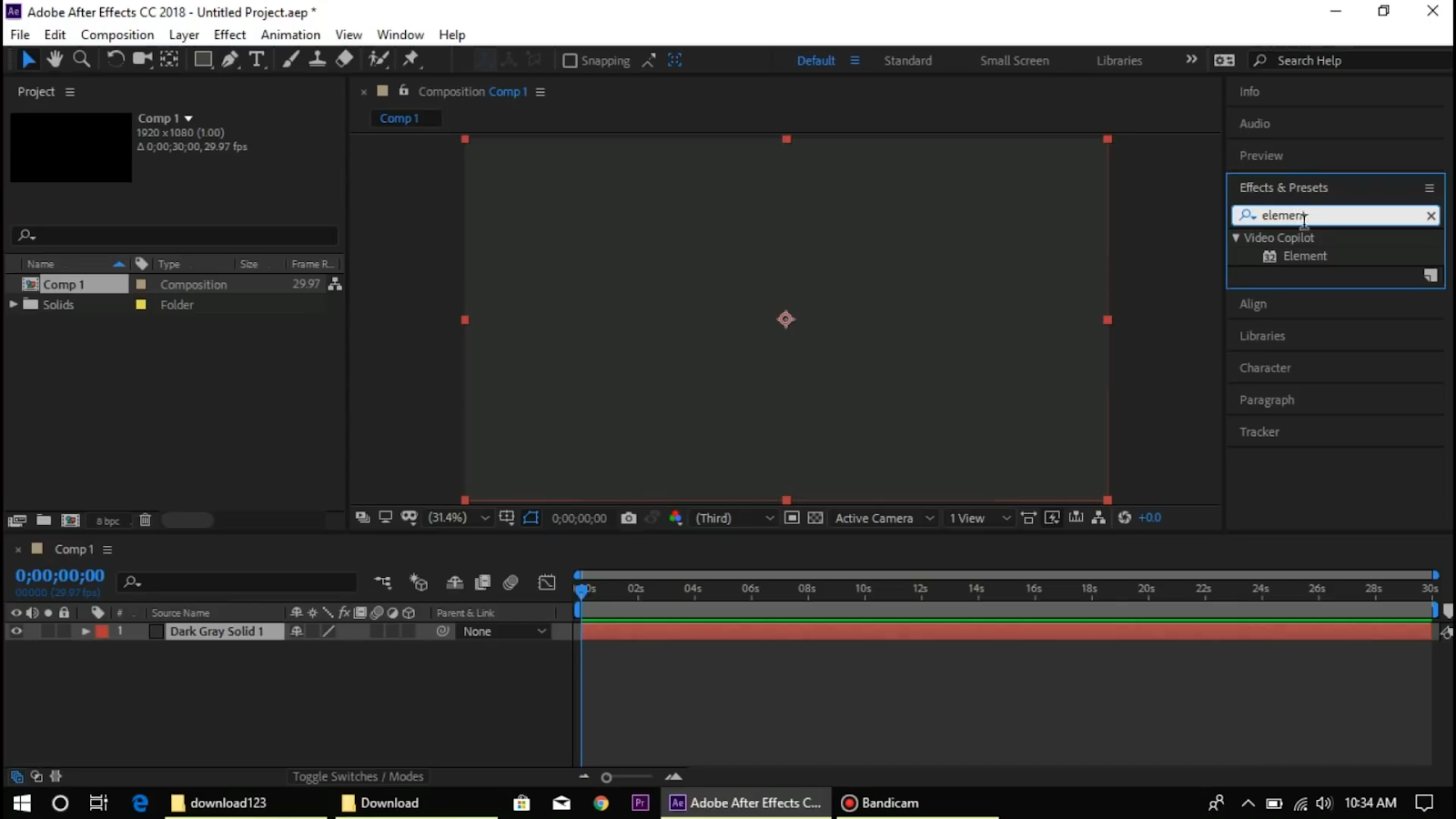The width and height of the screenshot is (1456, 819).
Task: Collapse the Video Copilot effects category
Action: (1236, 238)
